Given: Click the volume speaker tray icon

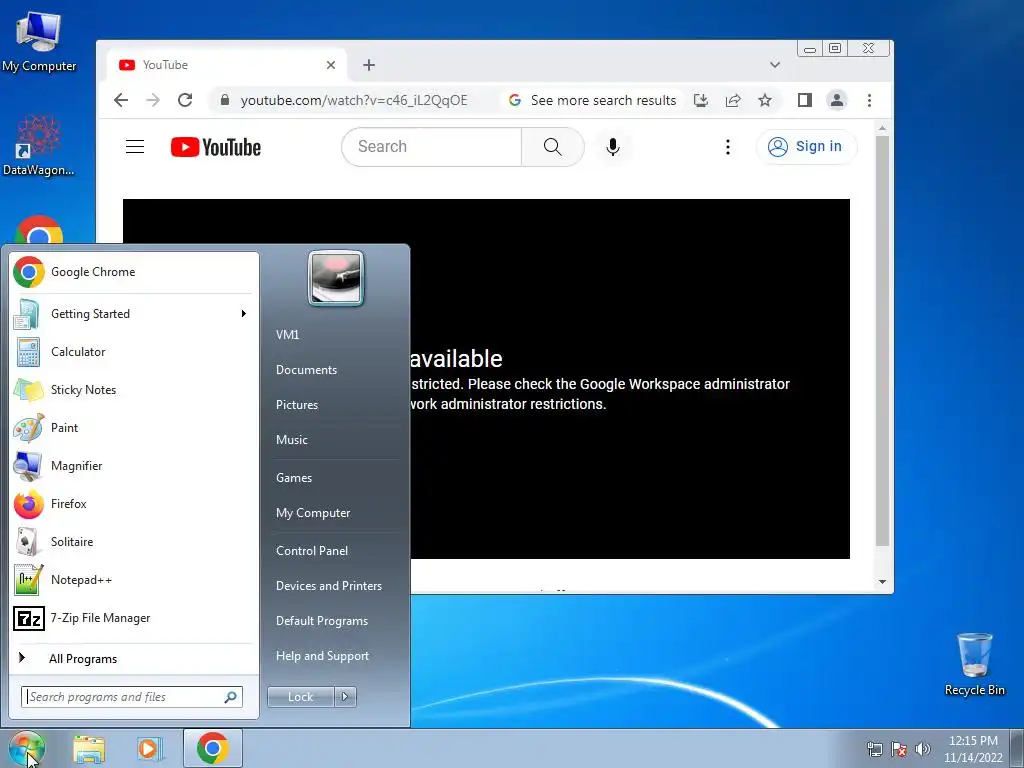Looking at the screenshot, I should pos(923,749).
